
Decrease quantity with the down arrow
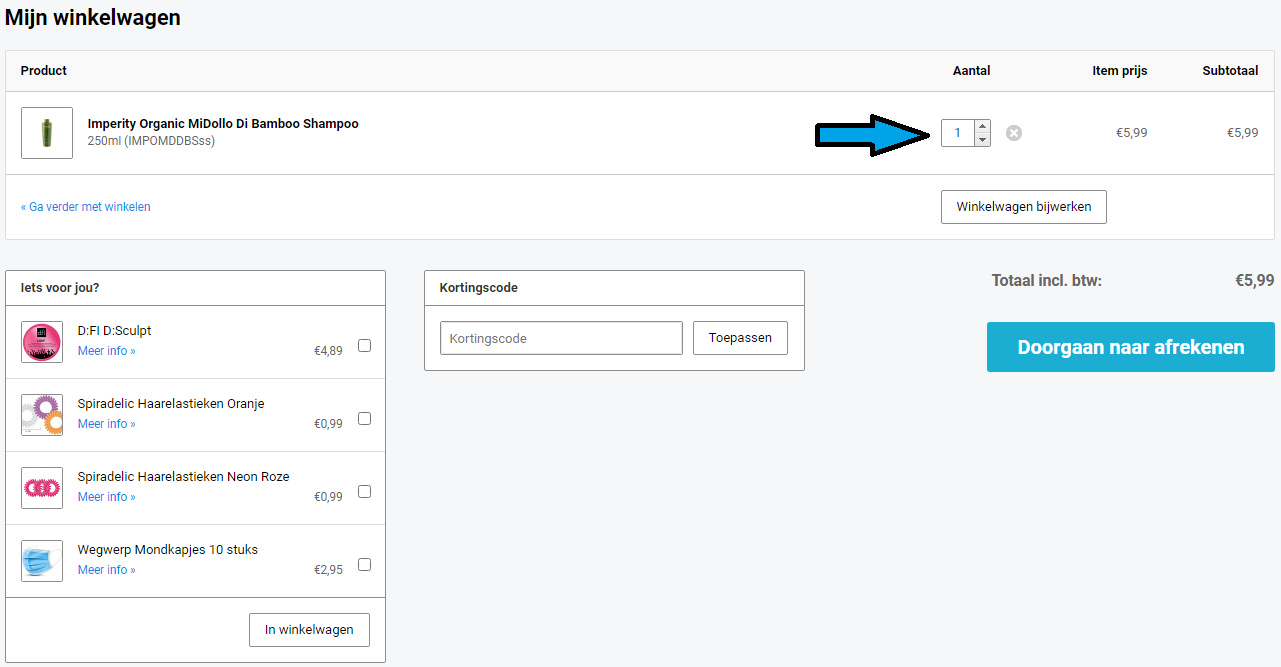click(983, 140)
